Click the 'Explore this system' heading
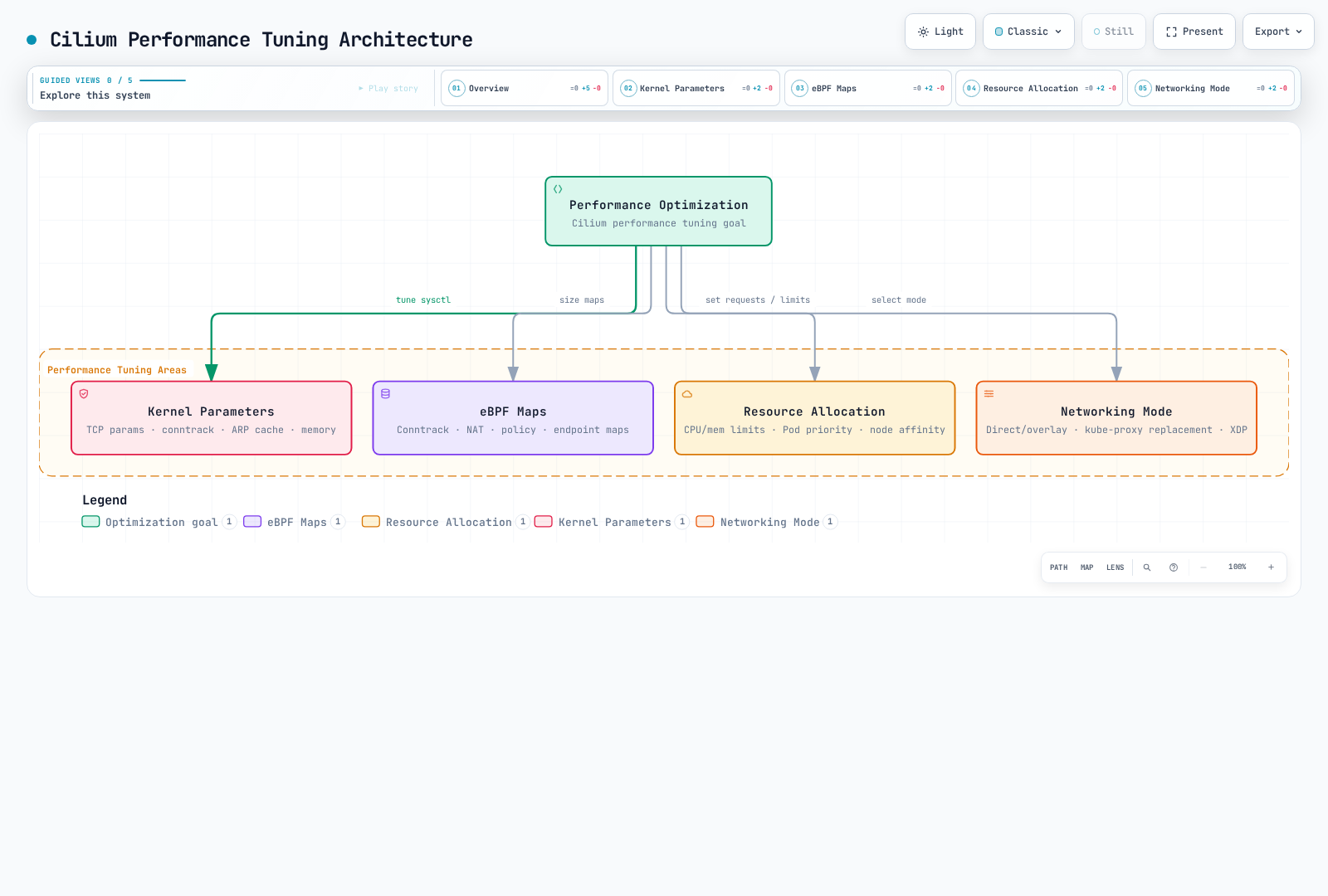The height and width of the screenshot is (896, 1328). 95,95
